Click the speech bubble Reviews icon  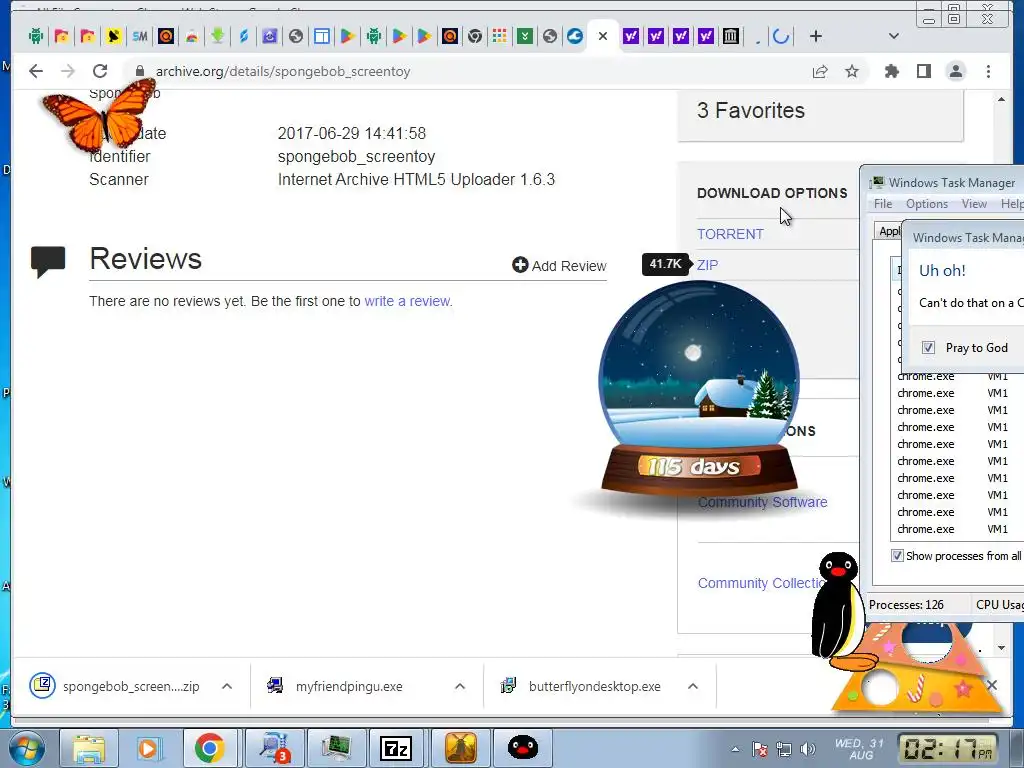[x=48, y=262]
